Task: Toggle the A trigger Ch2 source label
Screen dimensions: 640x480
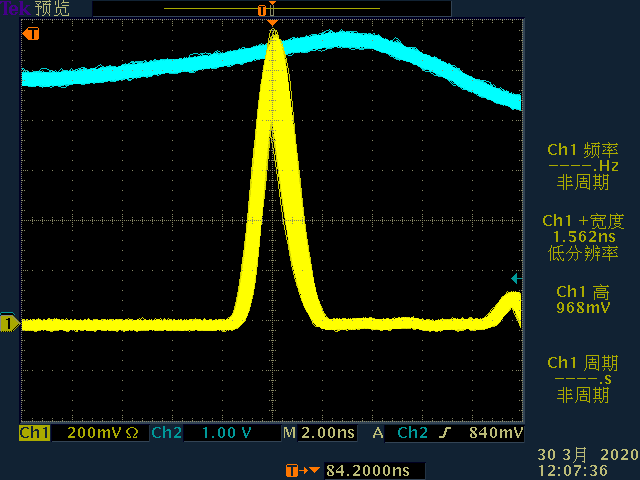Action: [x=412, y=434]
